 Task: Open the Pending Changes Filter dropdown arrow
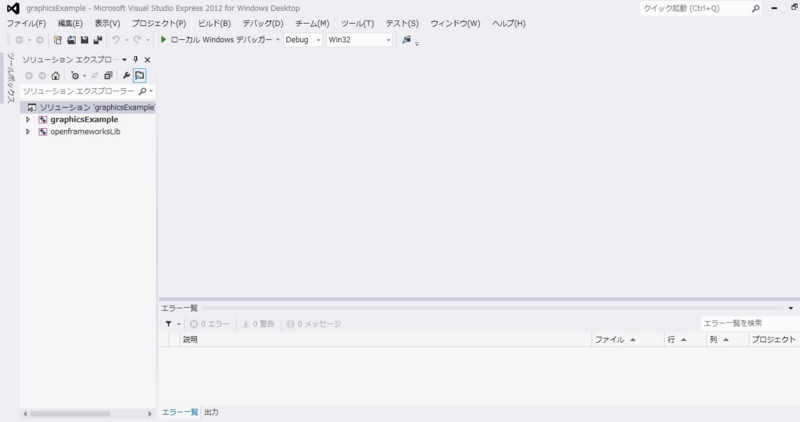coord(84,76)
